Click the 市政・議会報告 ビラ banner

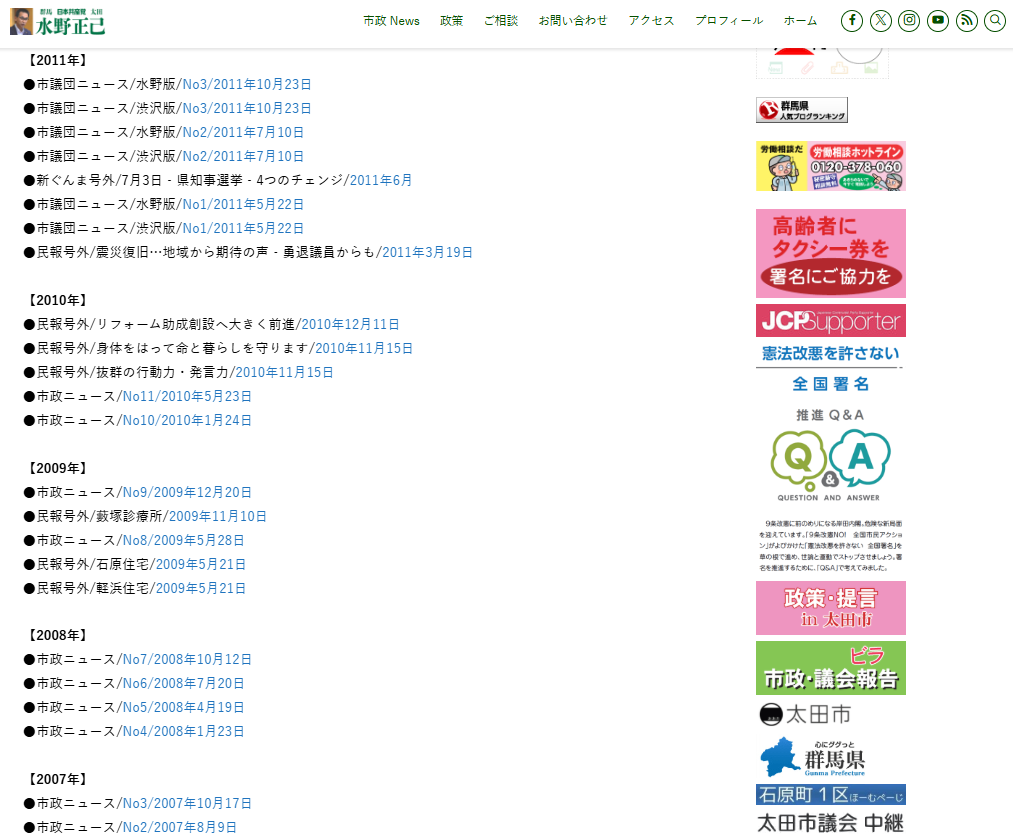(x=830, y=668)
